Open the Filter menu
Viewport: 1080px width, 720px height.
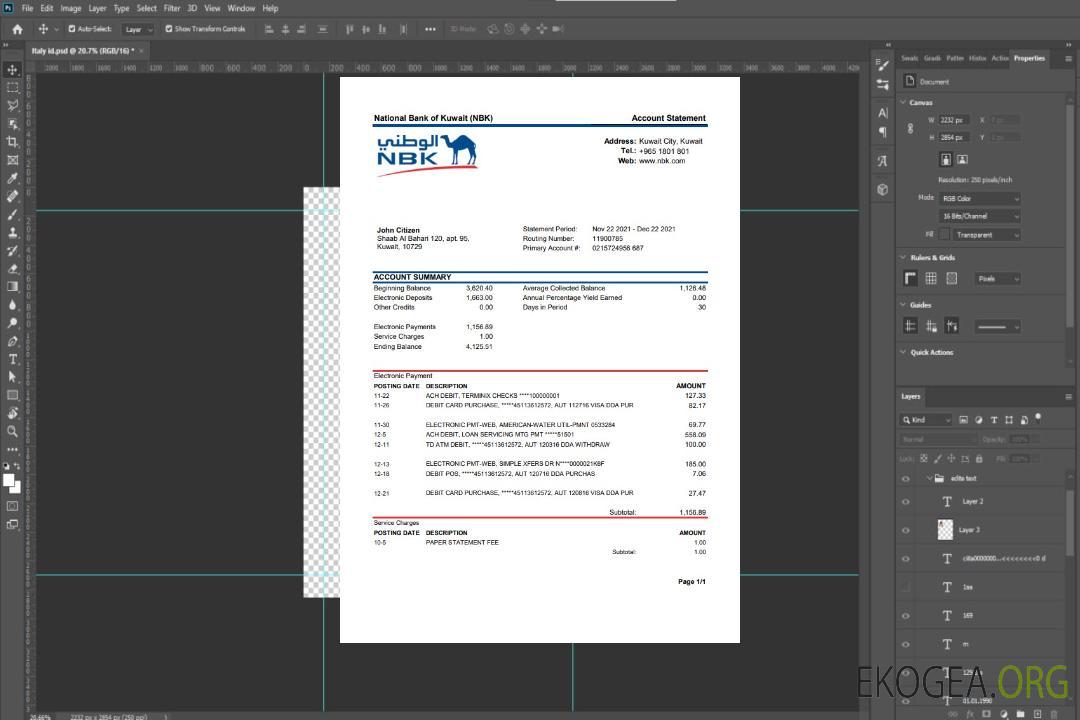point(172,8)
